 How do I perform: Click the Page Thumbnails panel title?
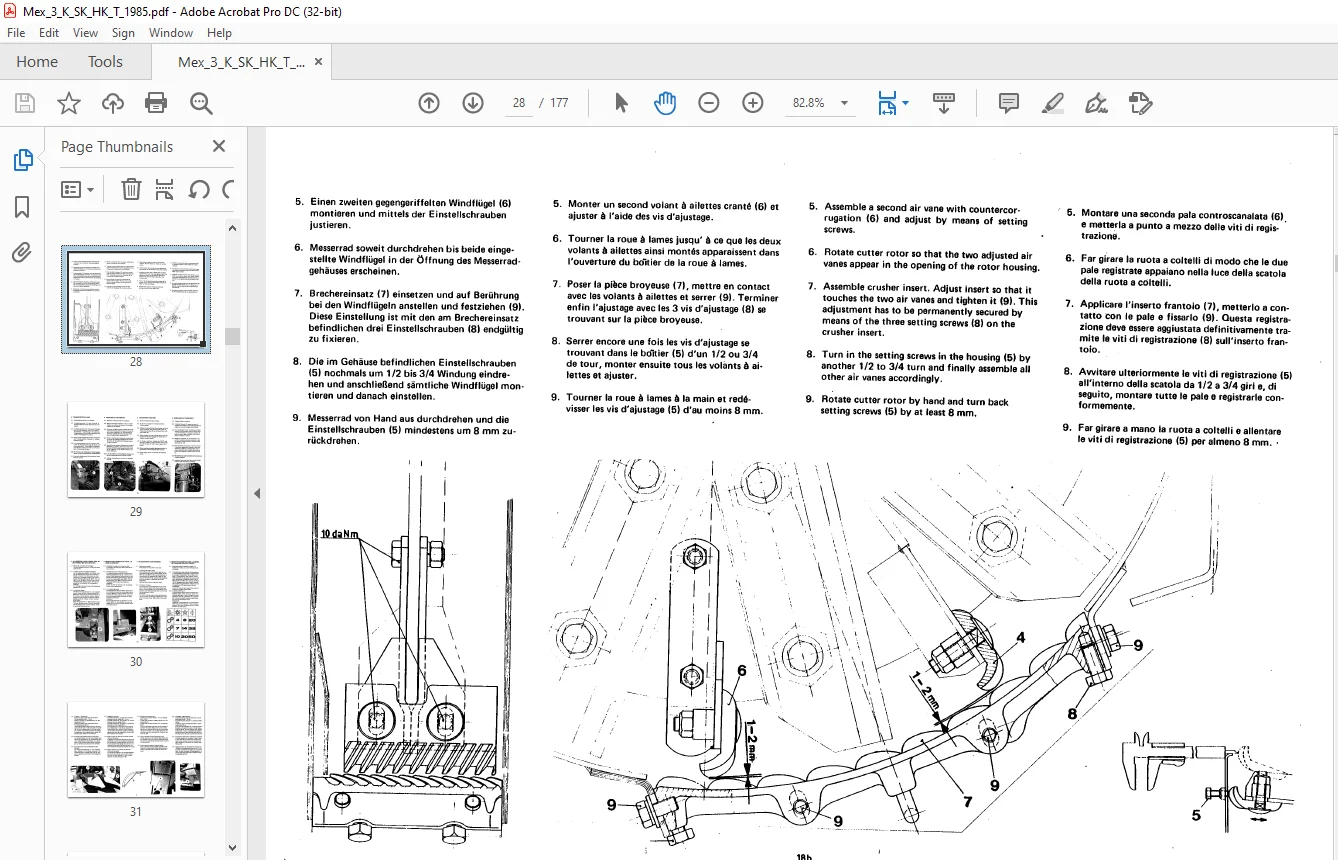(x=117, y=146)
